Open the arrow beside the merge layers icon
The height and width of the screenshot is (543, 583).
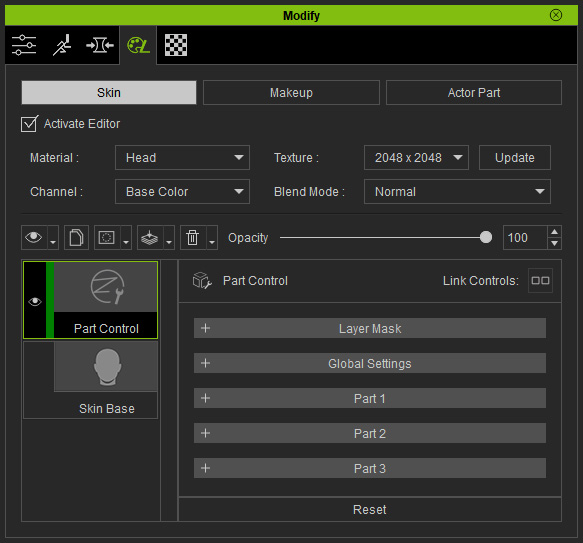coord(169,237)
